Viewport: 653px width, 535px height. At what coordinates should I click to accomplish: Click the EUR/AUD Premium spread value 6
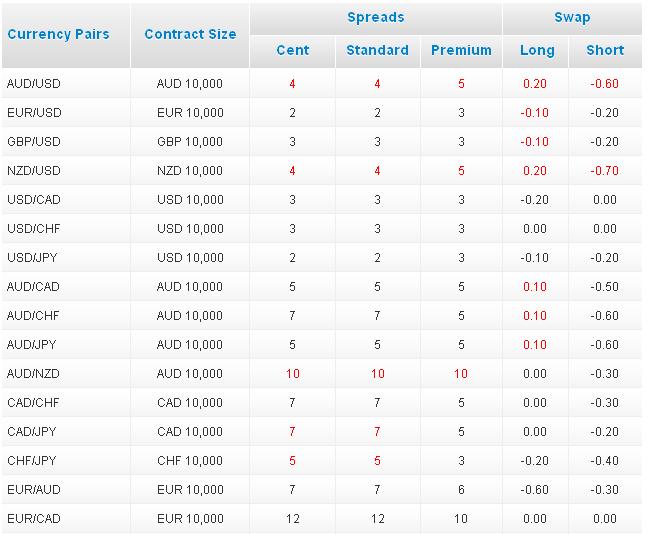coord(461,490)
